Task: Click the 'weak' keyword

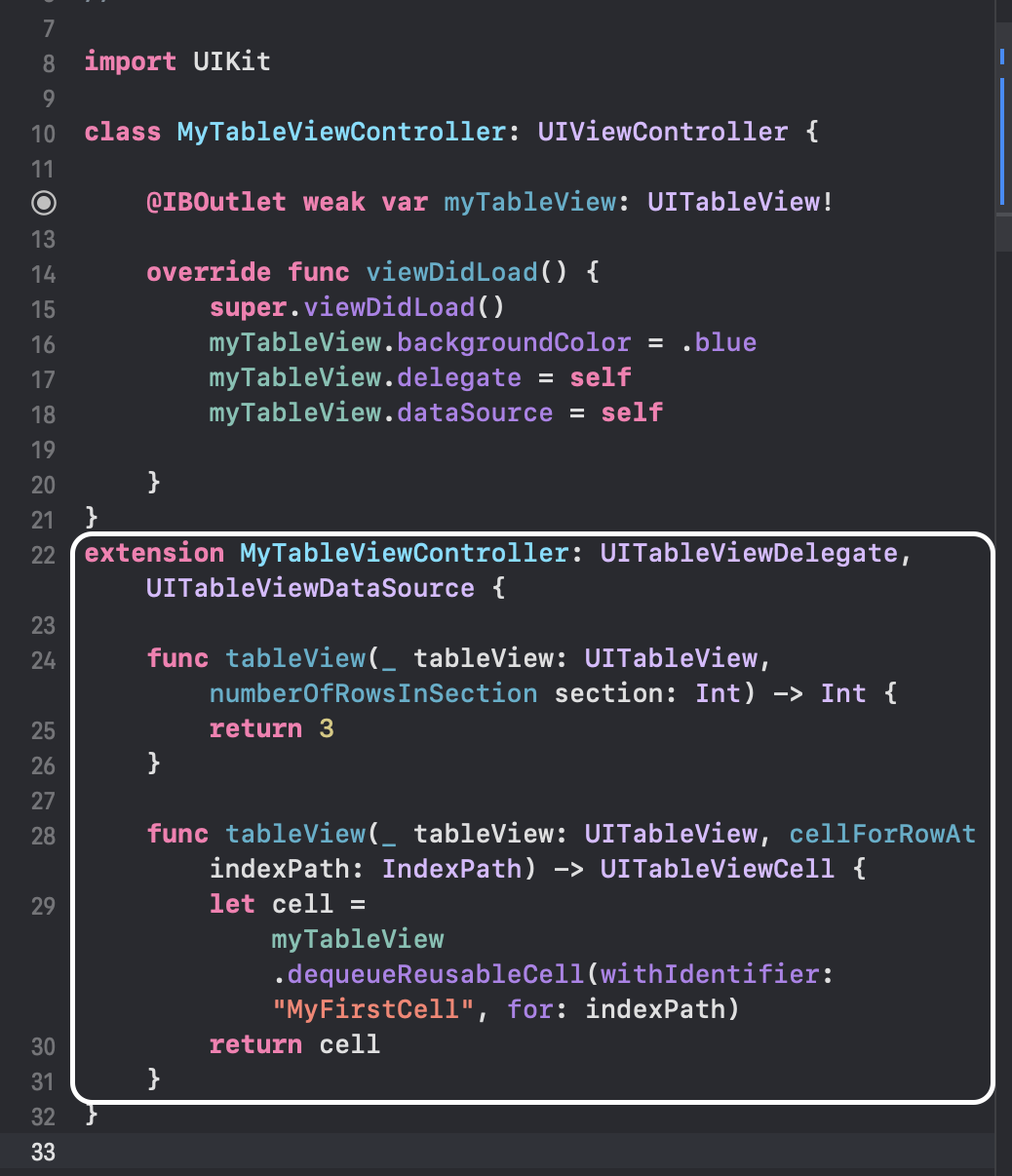Action: [334, 202]
